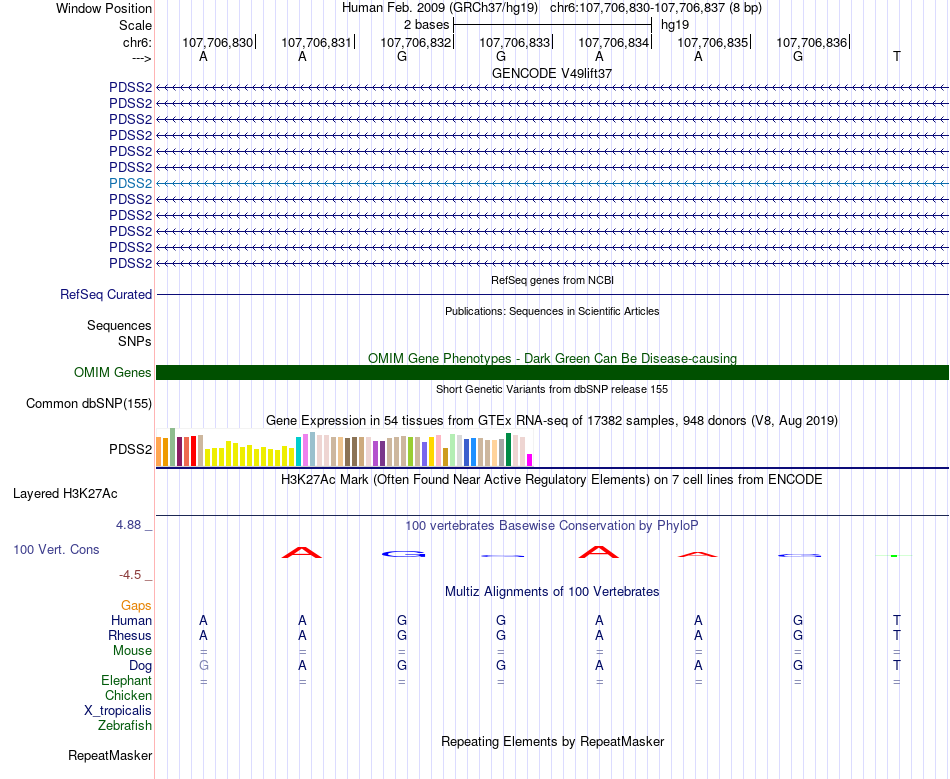Viewport: 950px width, 779px height.
Task: Click the Human Feb. 2009 (GRCh37/hg19) assembly text
Action: click(x=440, y=8)
